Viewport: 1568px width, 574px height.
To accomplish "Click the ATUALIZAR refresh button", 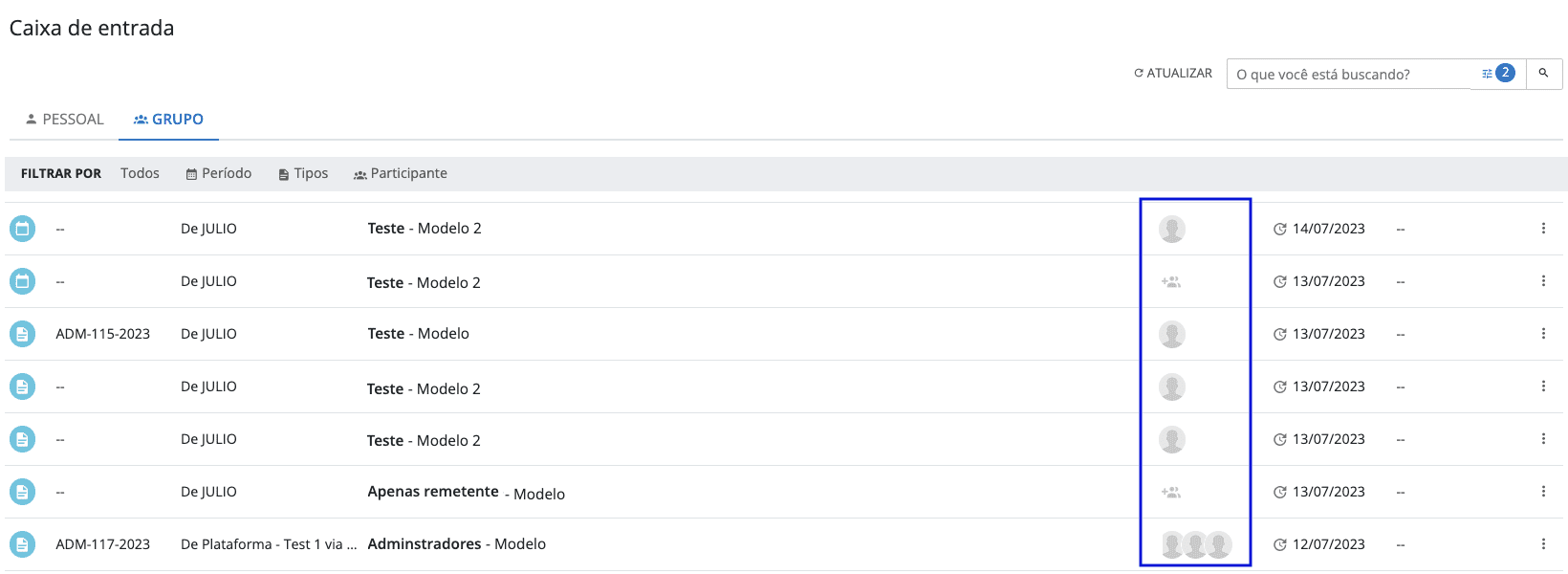I will click(1173, 73).
